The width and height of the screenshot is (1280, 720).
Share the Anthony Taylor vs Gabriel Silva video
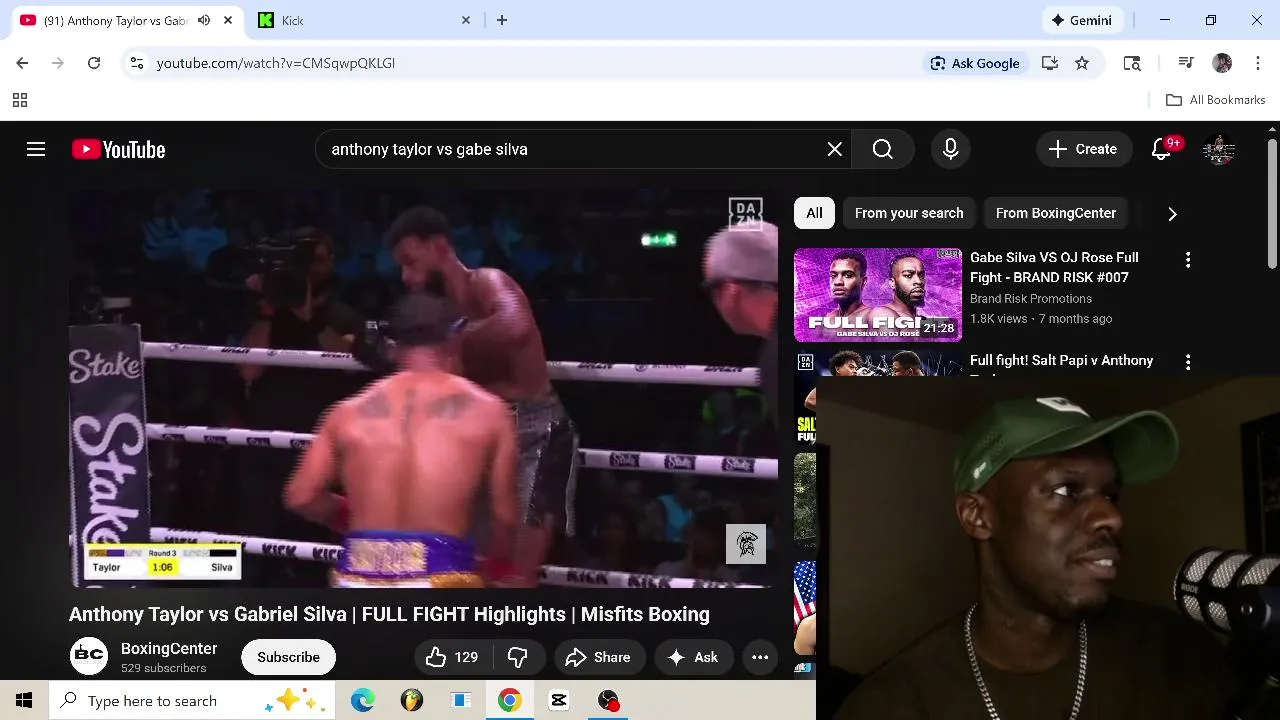[598, 657]
